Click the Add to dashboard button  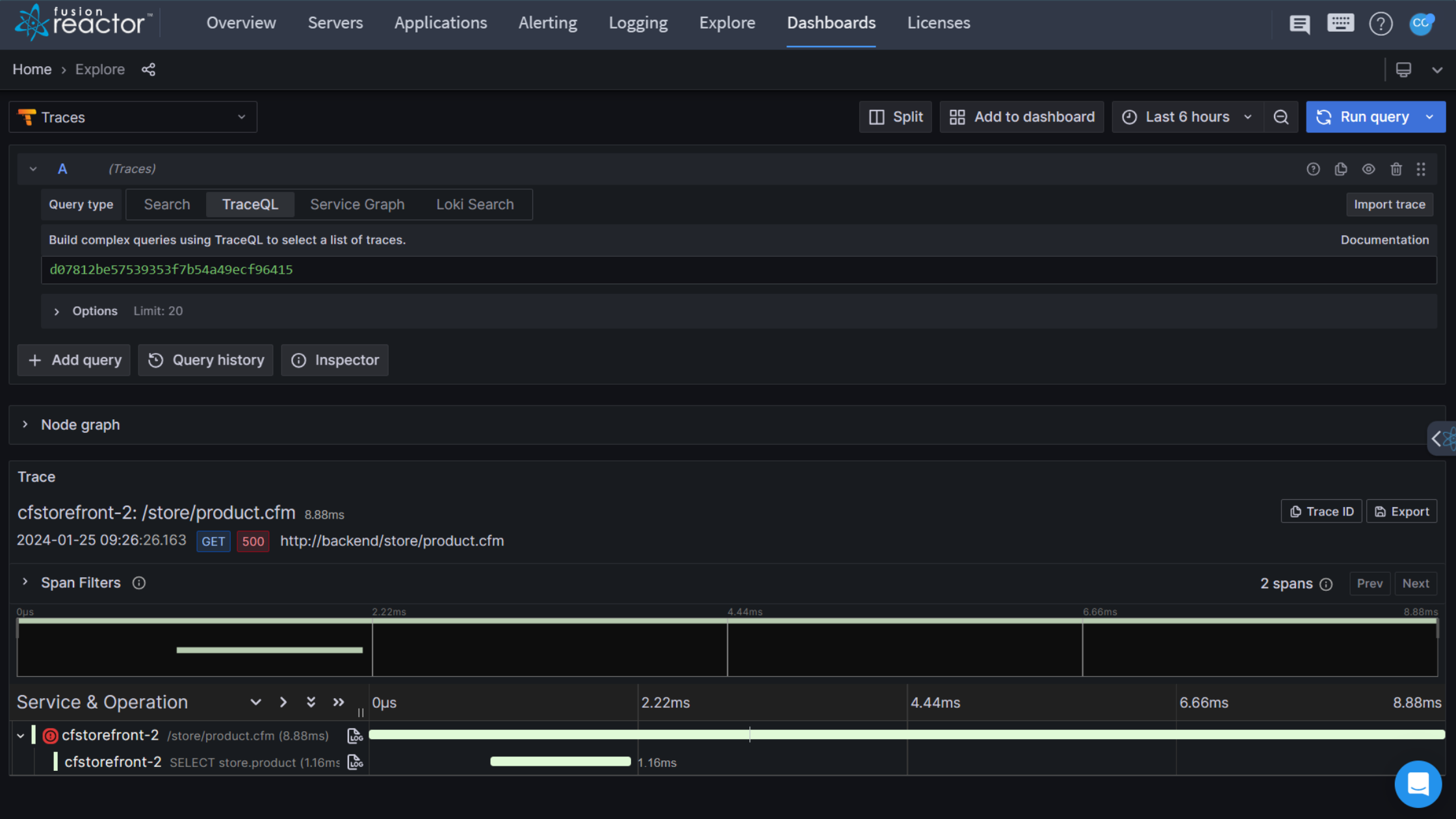pos(1022,117)
